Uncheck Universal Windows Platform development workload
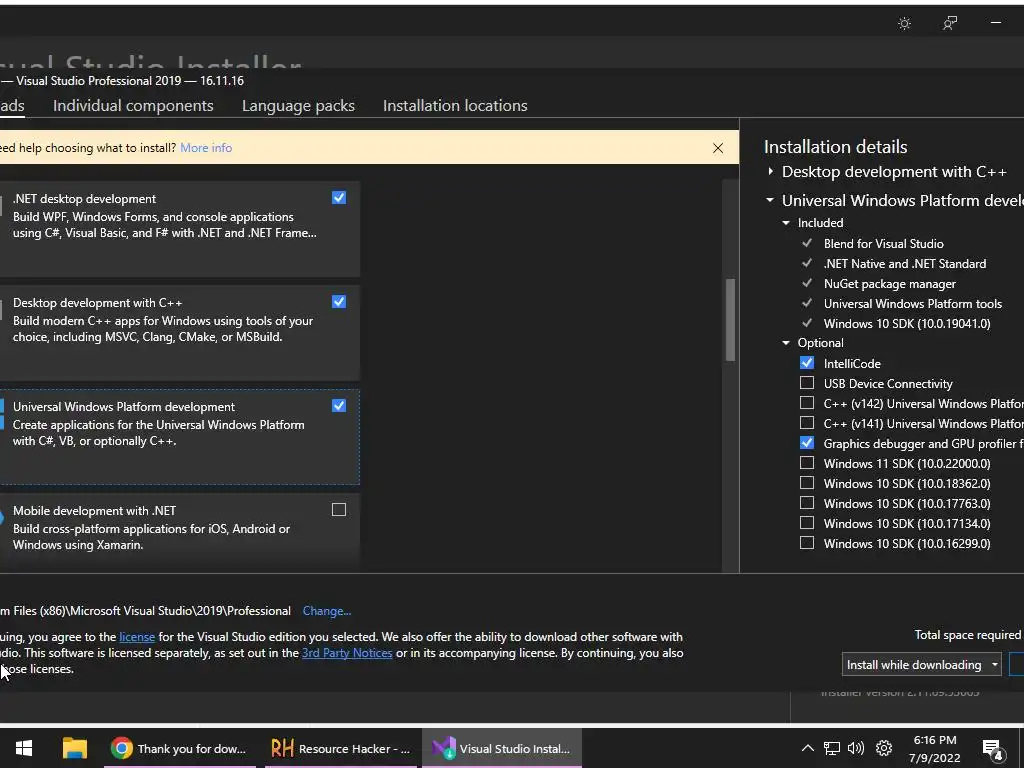Image resolution: width=1024 pixels, height=768 pixels. click(339, 406)
